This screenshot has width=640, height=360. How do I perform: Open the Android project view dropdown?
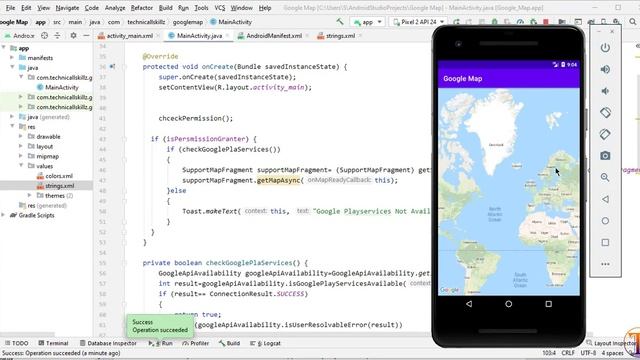(19, 36)
